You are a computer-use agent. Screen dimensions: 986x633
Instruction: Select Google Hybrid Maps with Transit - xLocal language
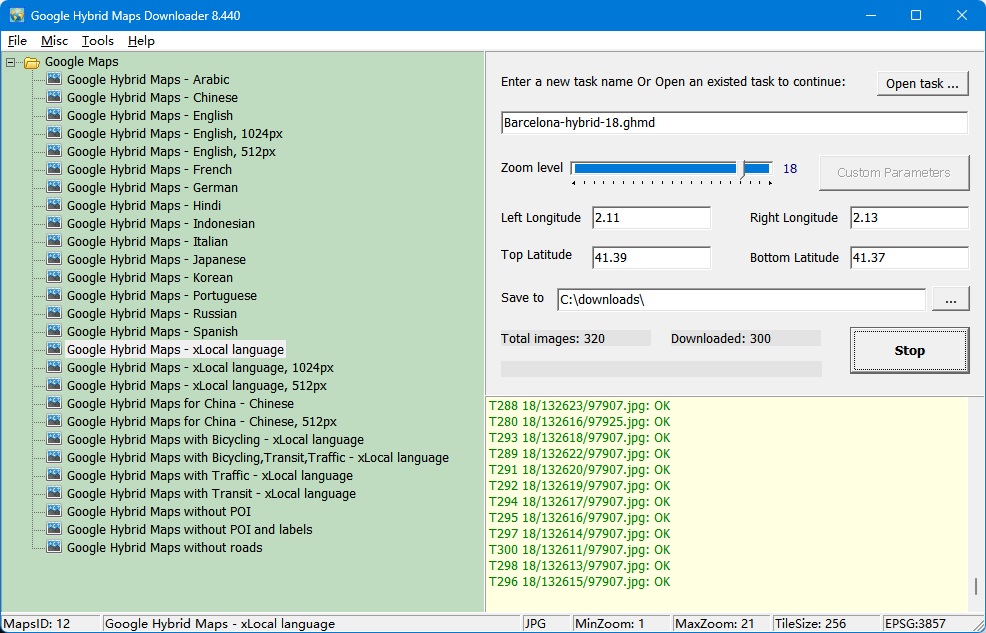(x=211, y=493)
